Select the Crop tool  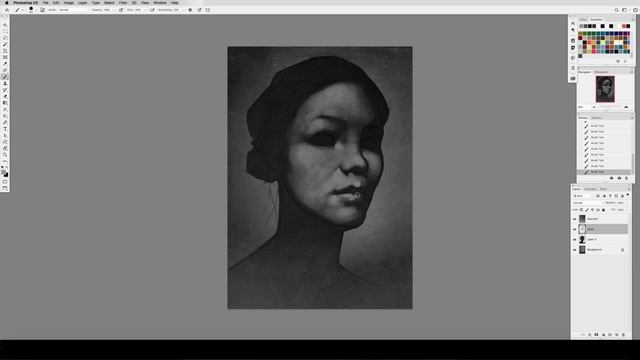pos(5,51)
